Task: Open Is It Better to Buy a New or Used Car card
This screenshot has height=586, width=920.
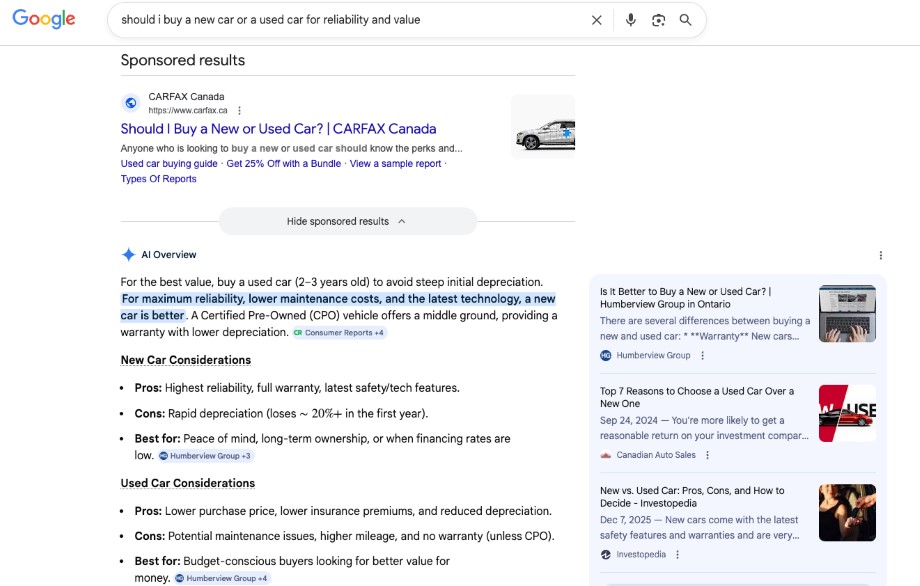Action: pos(685,298)
